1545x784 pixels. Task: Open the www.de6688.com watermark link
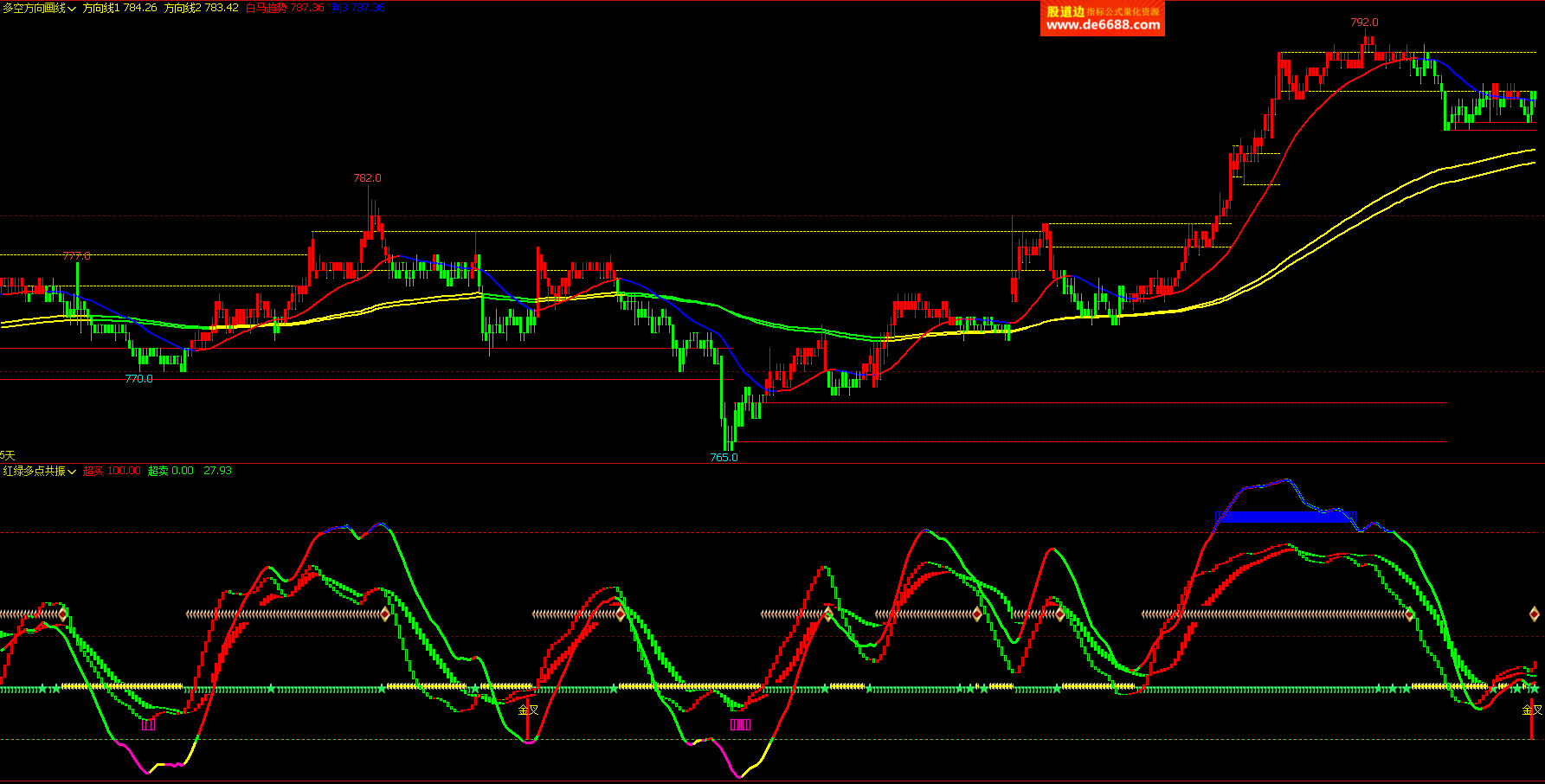(x=1102, y=25)
